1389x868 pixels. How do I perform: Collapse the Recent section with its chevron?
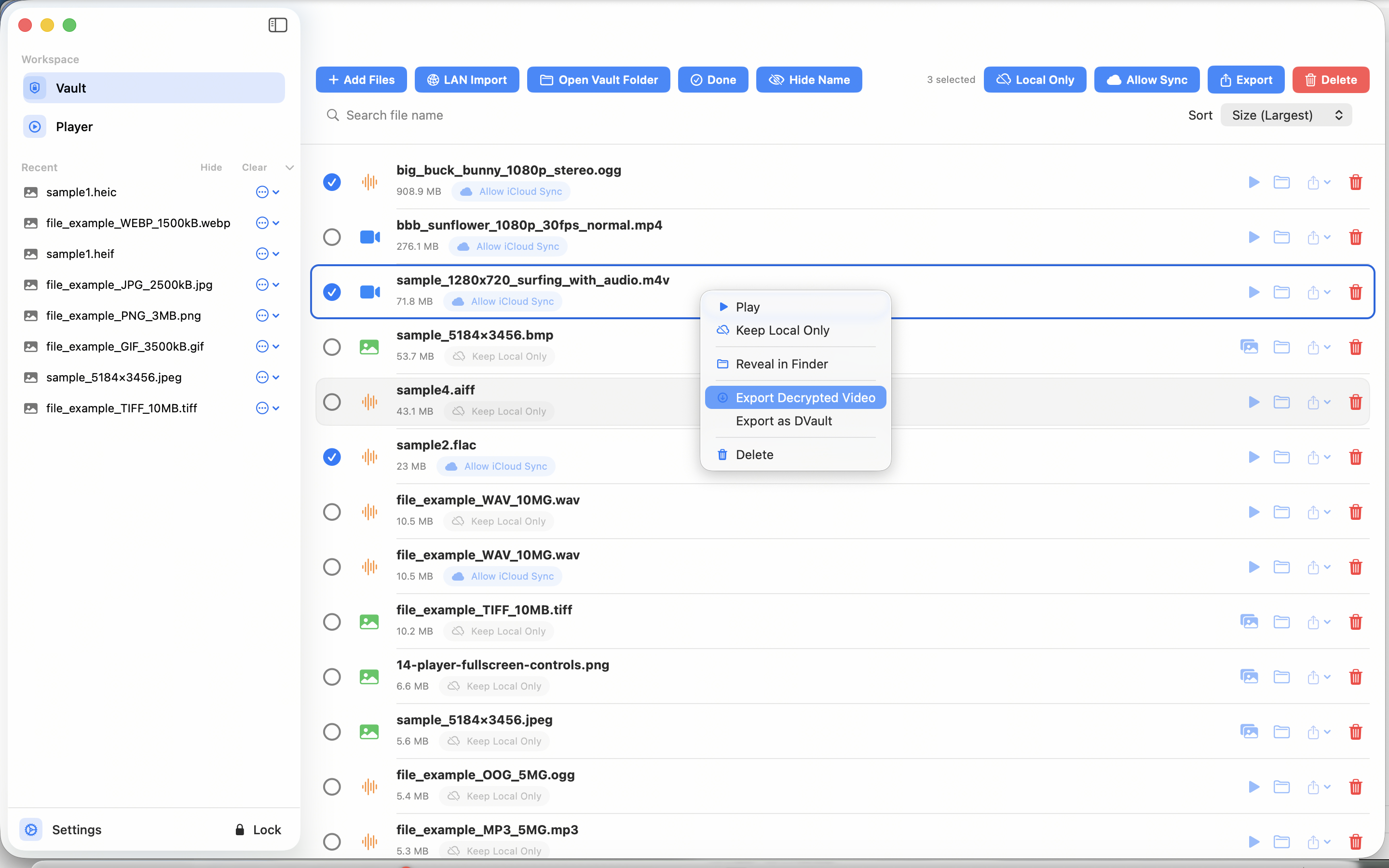pyautogui.click(x=290, y=167)
